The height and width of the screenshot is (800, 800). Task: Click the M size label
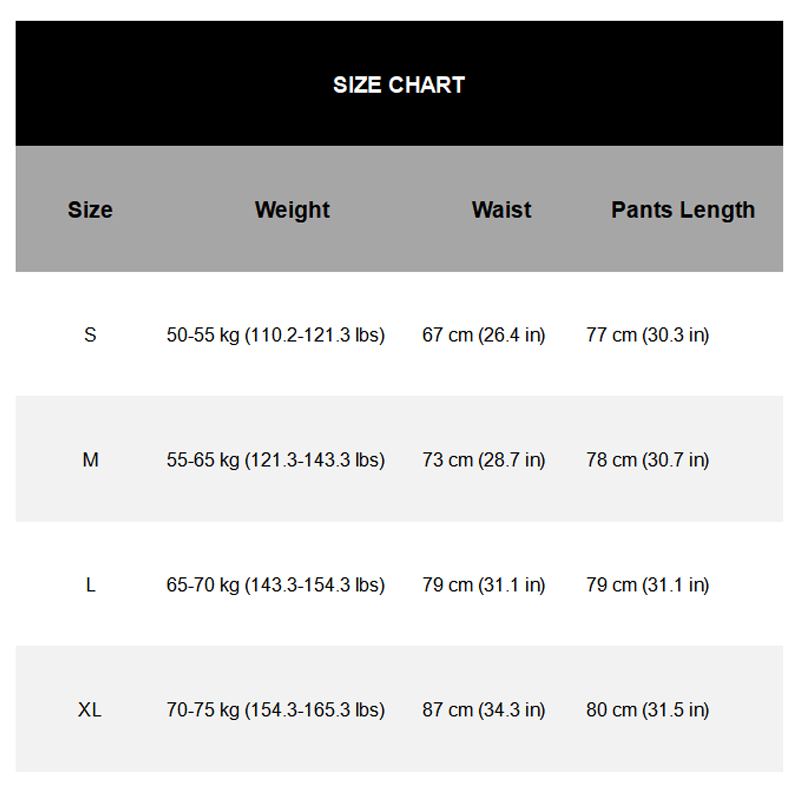(90, 460)
